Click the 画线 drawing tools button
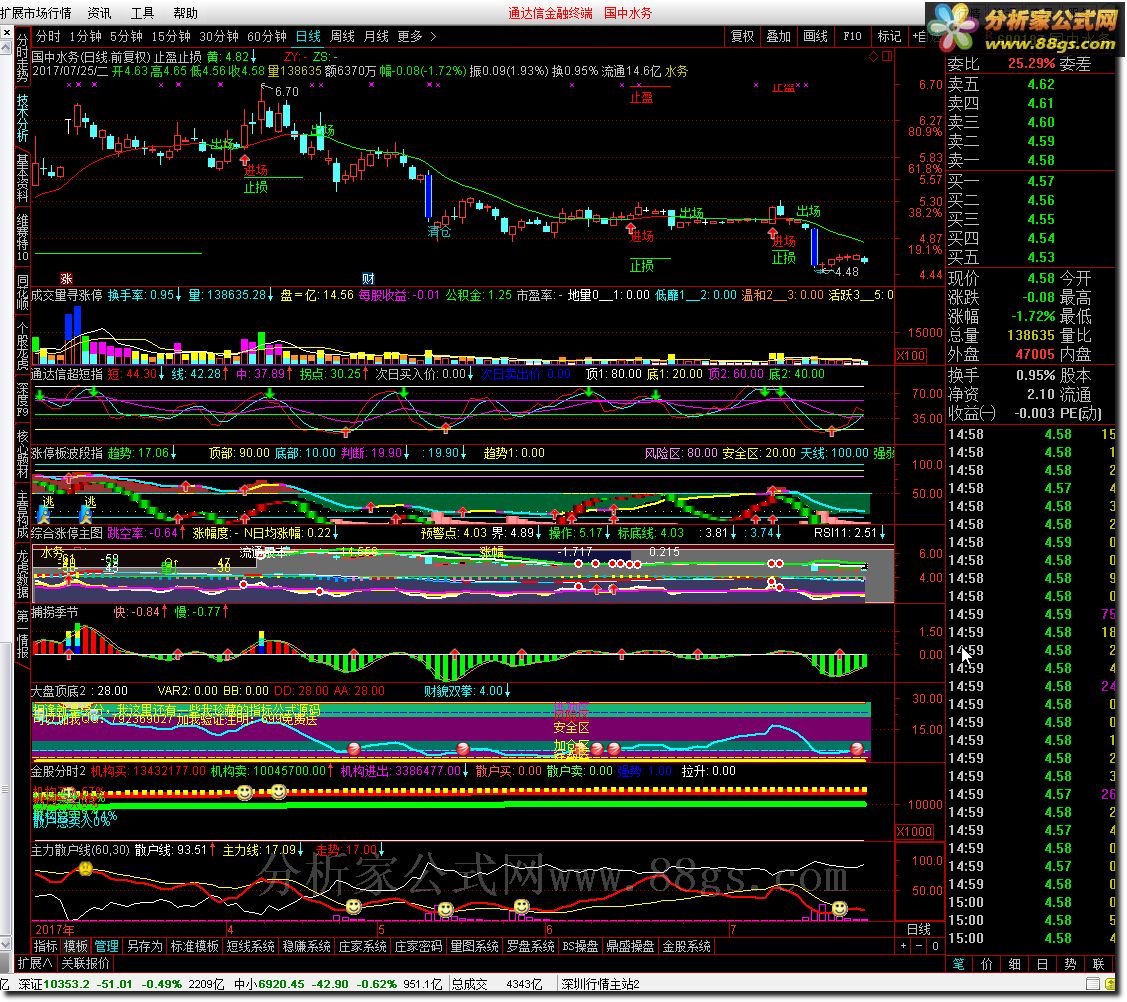The image size is (1127, 1002). [815, 36]
